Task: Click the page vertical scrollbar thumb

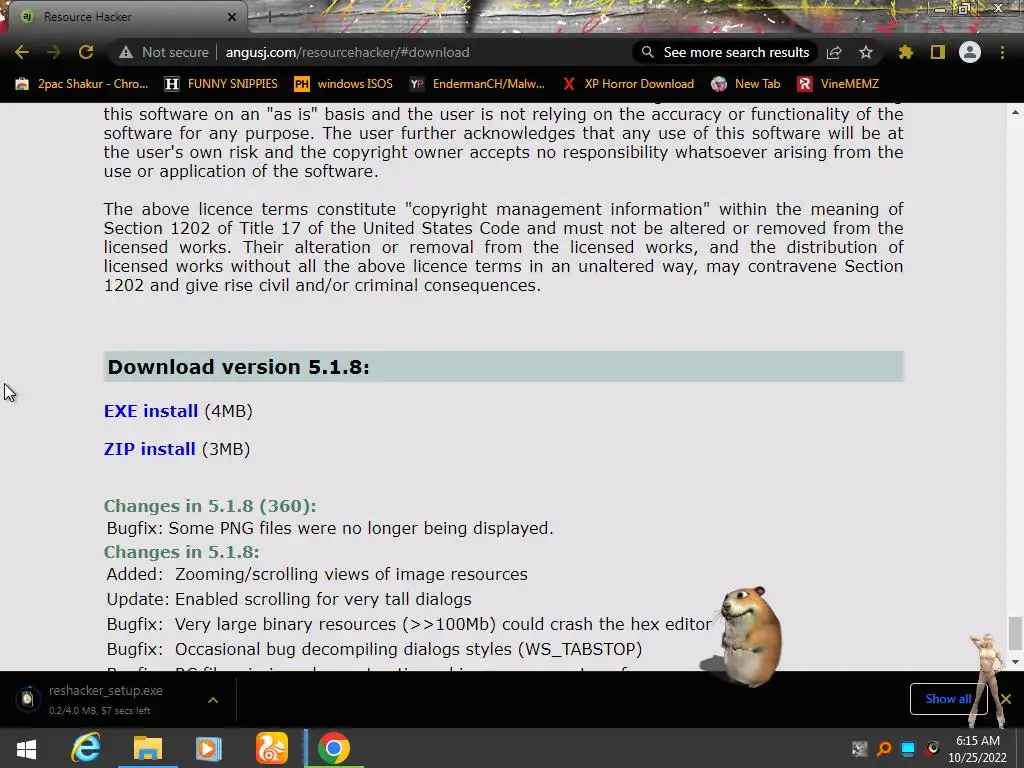Action: 1015,633
